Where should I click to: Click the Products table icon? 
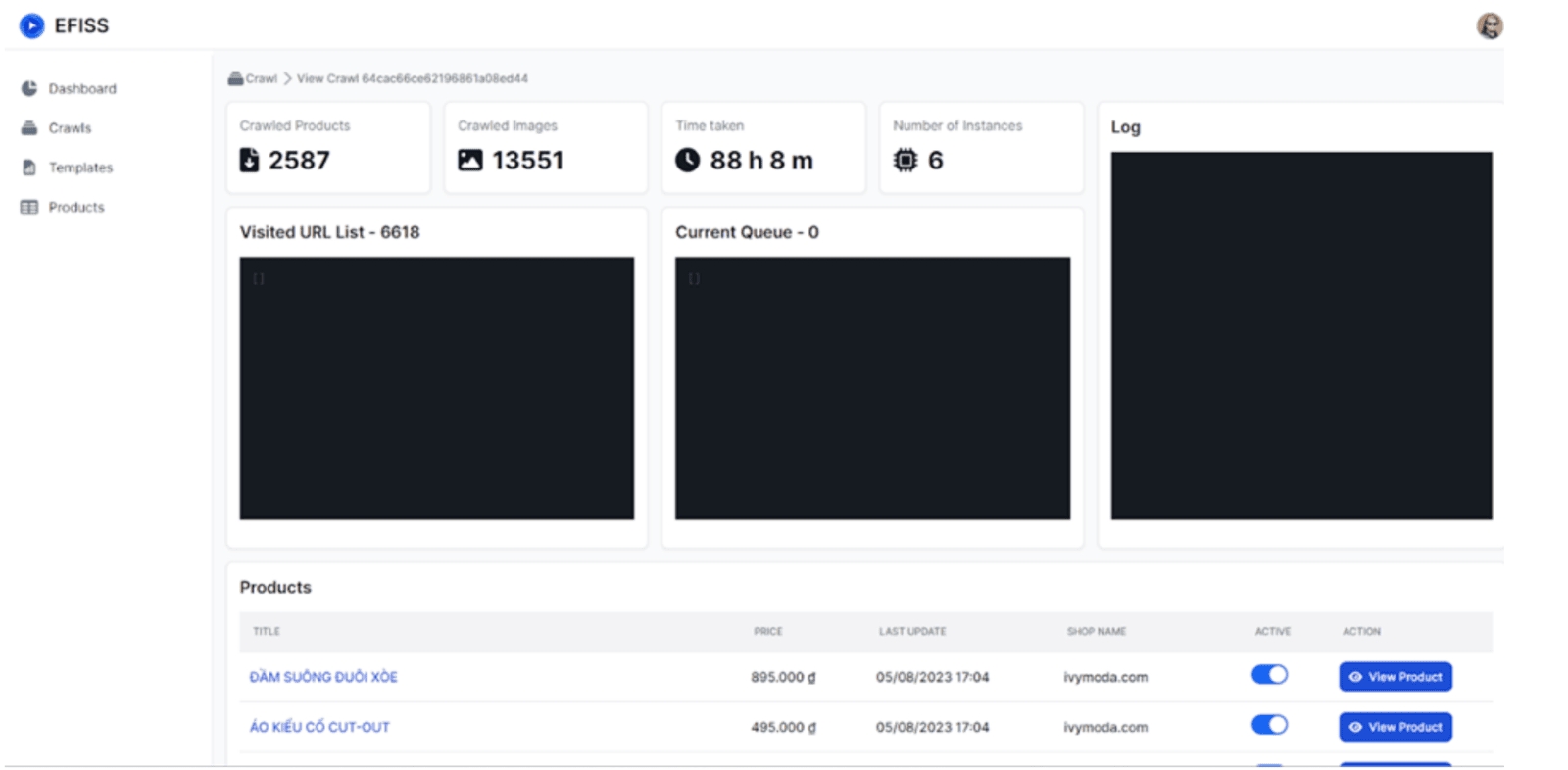point(29,207)
